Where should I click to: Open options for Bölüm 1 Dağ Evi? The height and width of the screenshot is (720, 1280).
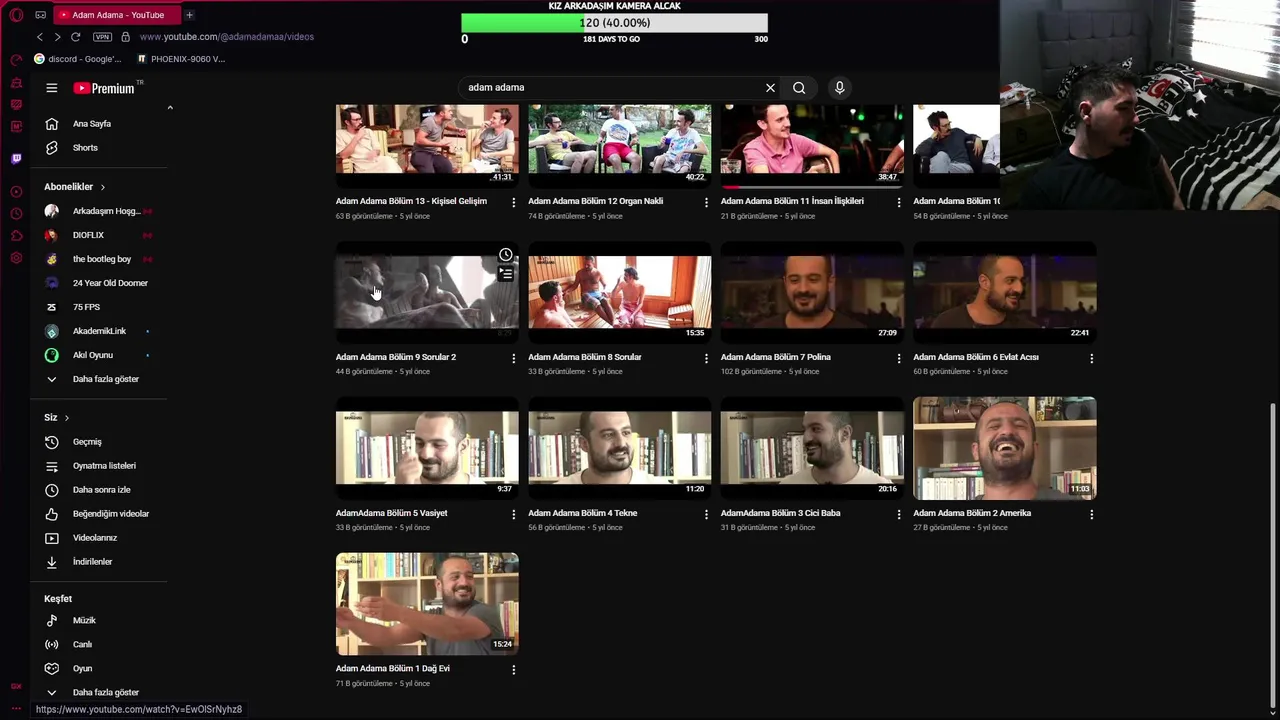[514, 669]
